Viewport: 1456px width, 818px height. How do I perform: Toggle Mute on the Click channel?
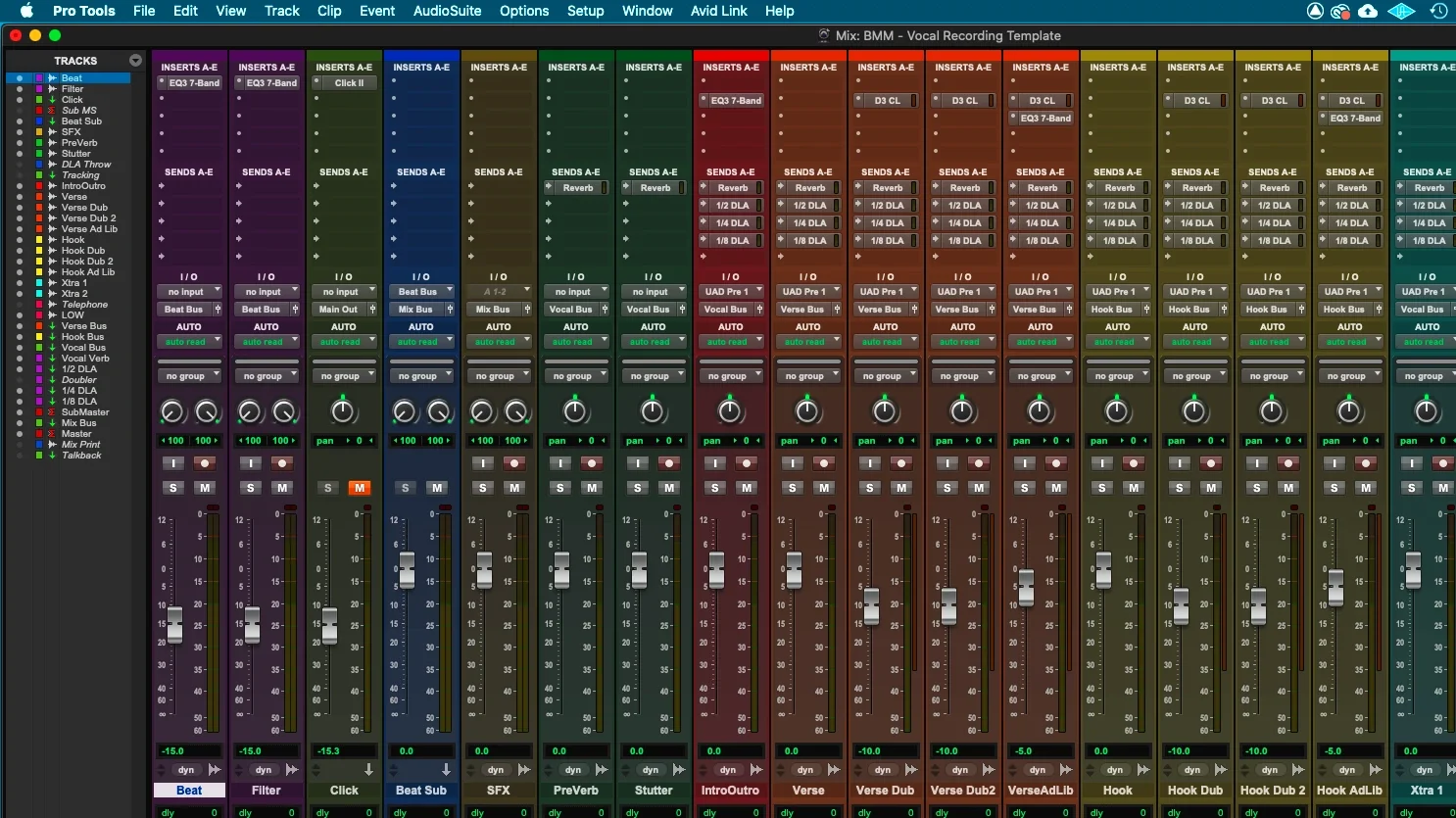pos(360,488)
